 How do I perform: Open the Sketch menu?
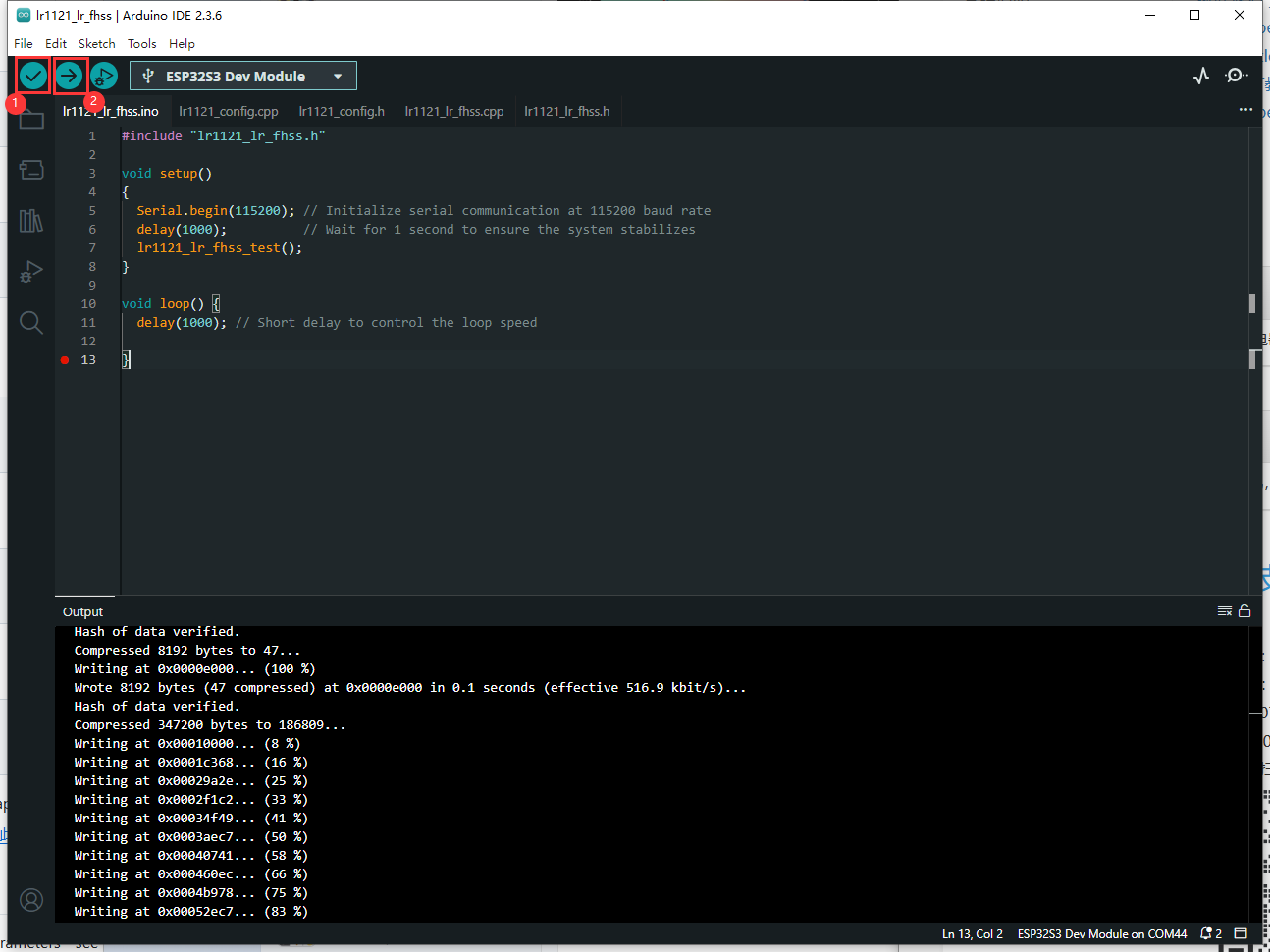(x=97, y=43)
